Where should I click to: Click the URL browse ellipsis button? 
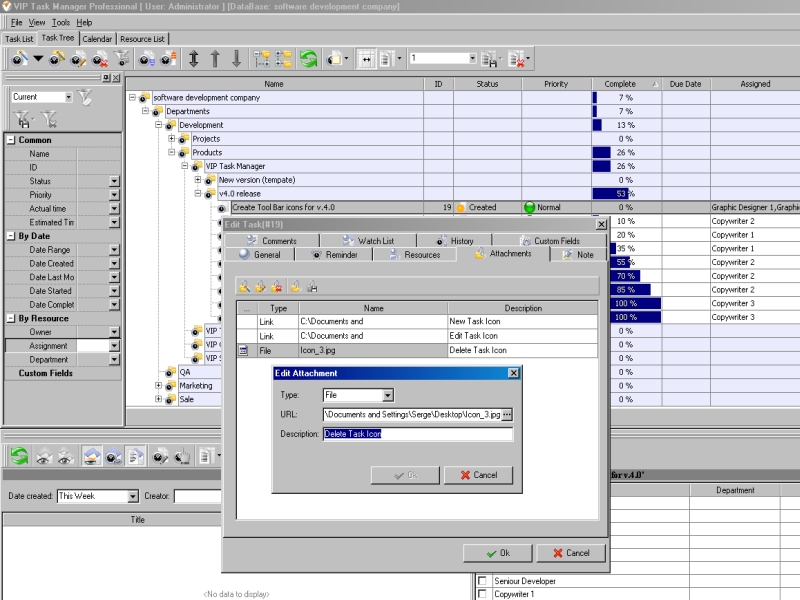pyautogui.click(x=507, y=415)
